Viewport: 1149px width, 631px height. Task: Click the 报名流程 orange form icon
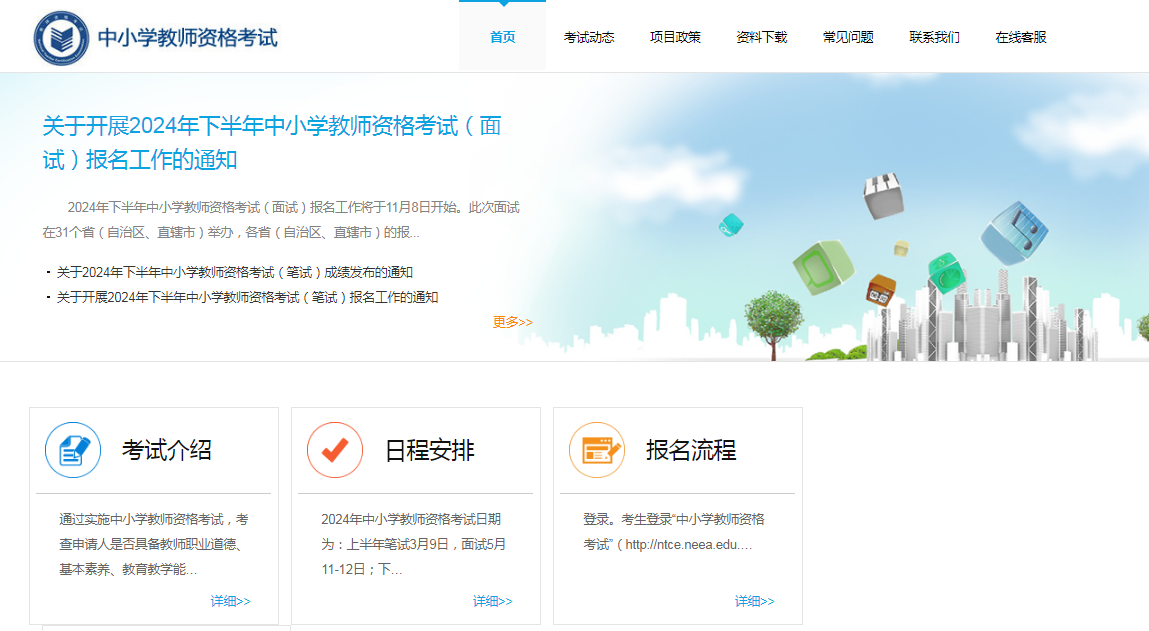[597, 450]
